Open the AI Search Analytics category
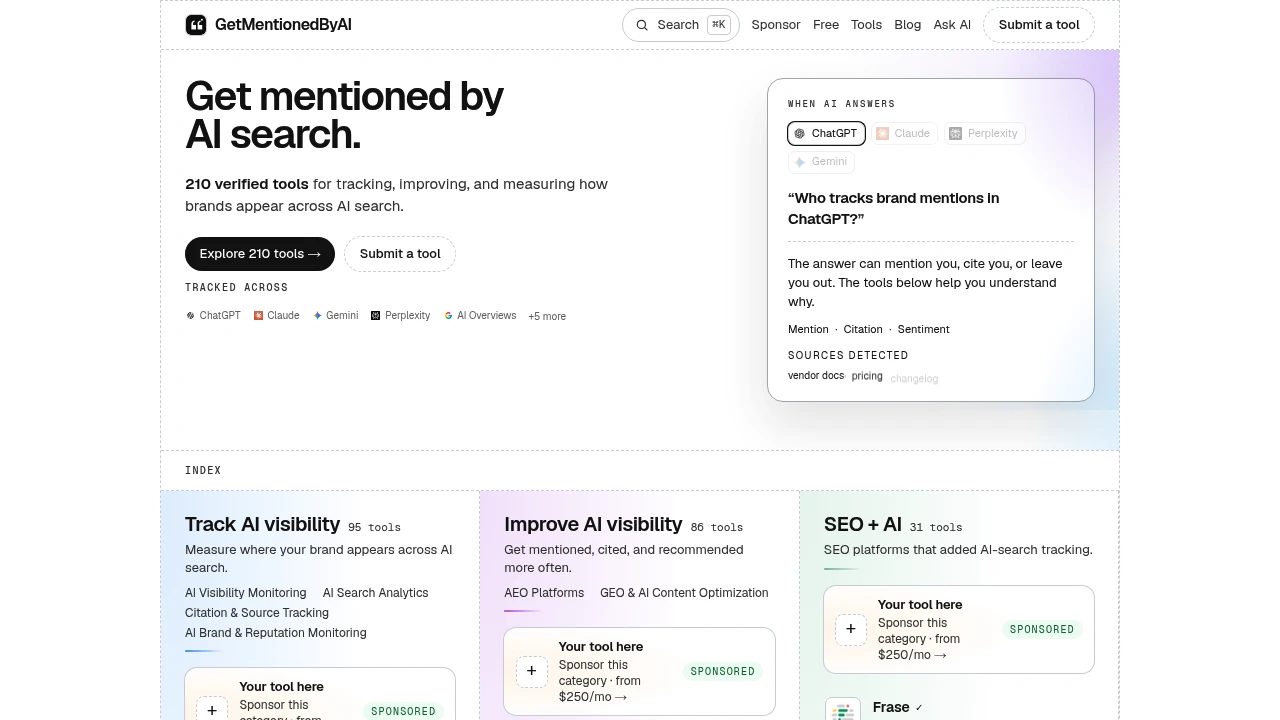This screenshot has width=1280, height=720. (375, 593)
